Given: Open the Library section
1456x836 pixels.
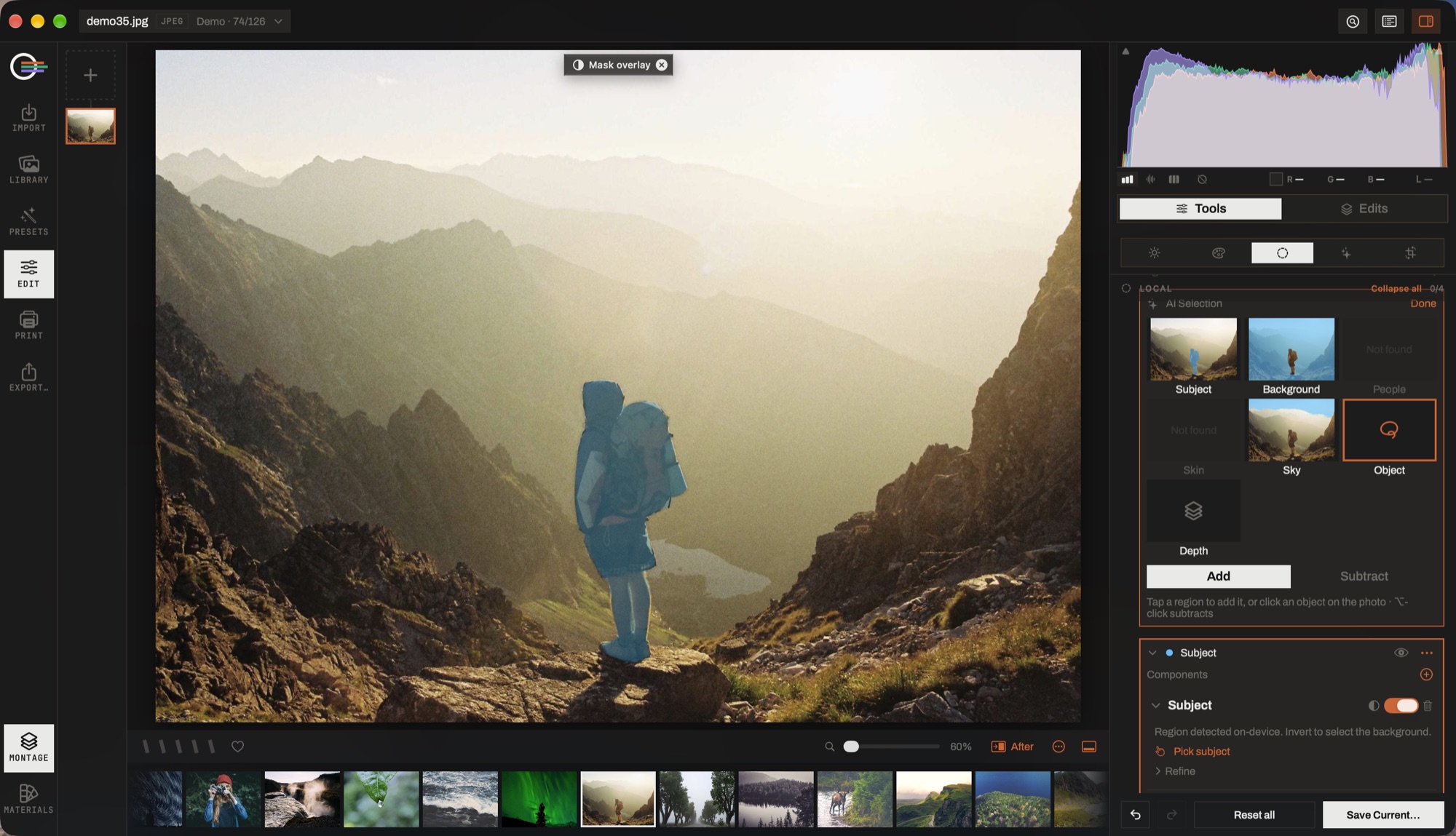Looking at the screenshot, I should point(28,170).
